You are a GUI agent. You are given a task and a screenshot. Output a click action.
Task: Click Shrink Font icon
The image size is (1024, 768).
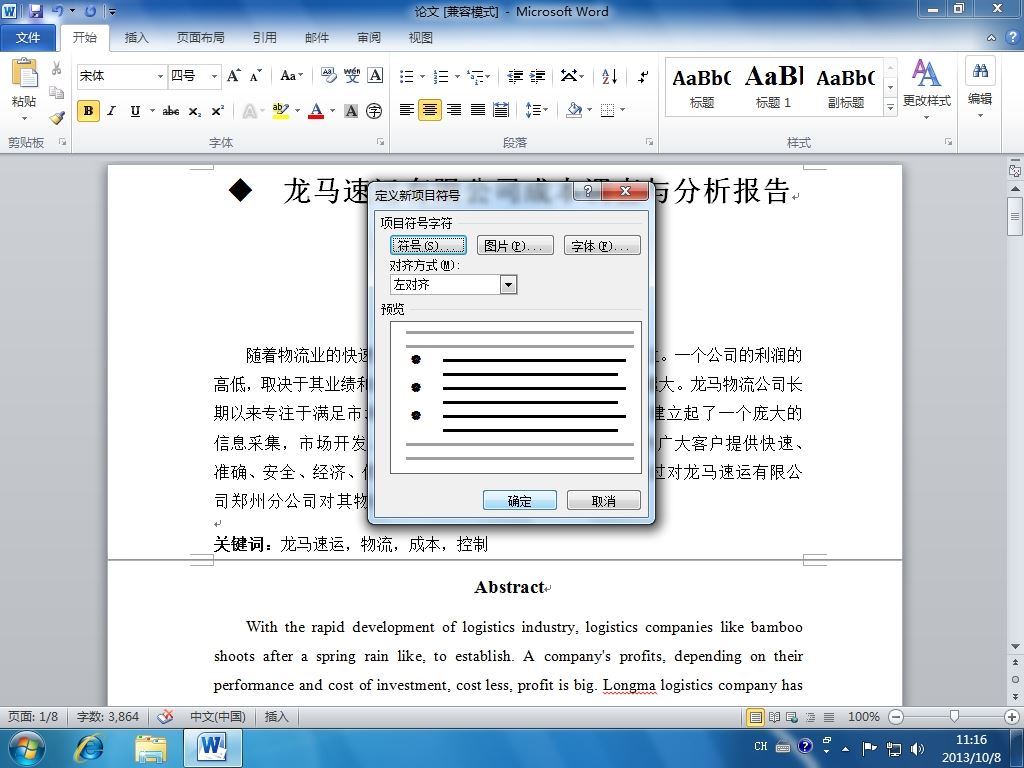coord(255,76)
